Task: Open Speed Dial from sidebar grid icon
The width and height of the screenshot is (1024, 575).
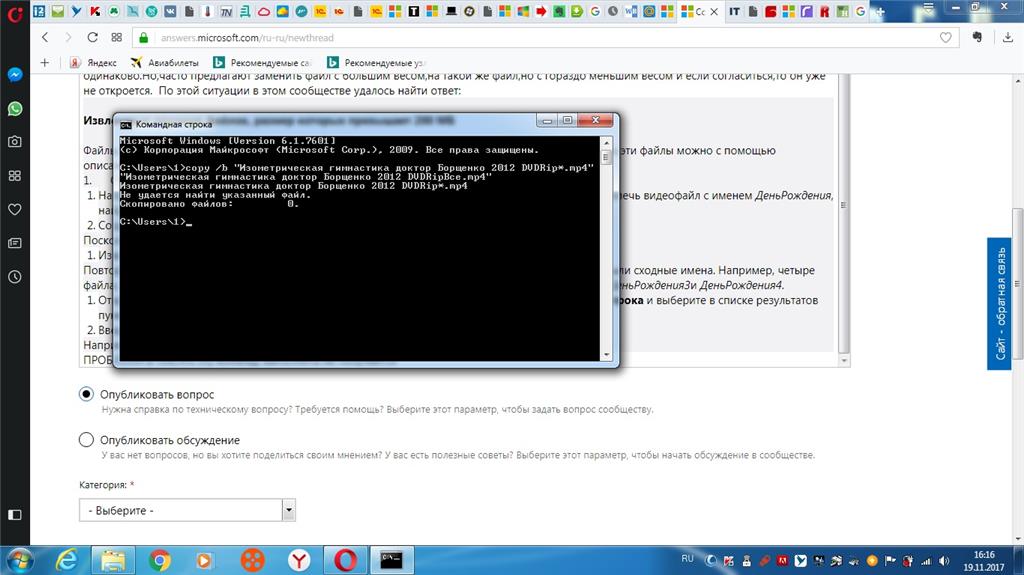Action: pos(14,175)
